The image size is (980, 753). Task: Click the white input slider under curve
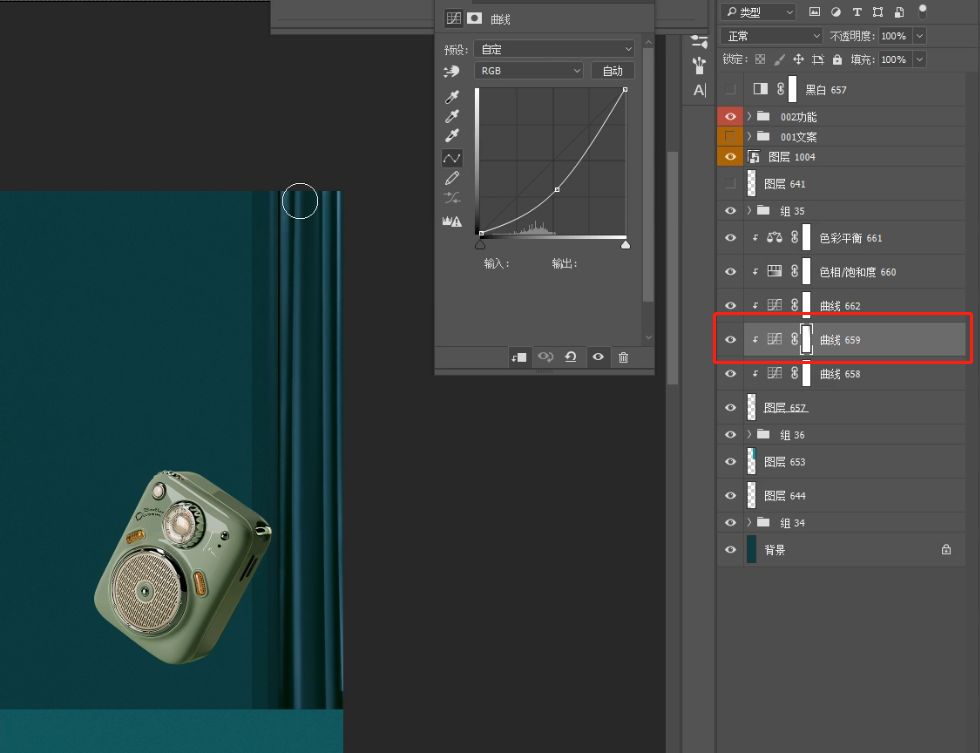(626, 244)
